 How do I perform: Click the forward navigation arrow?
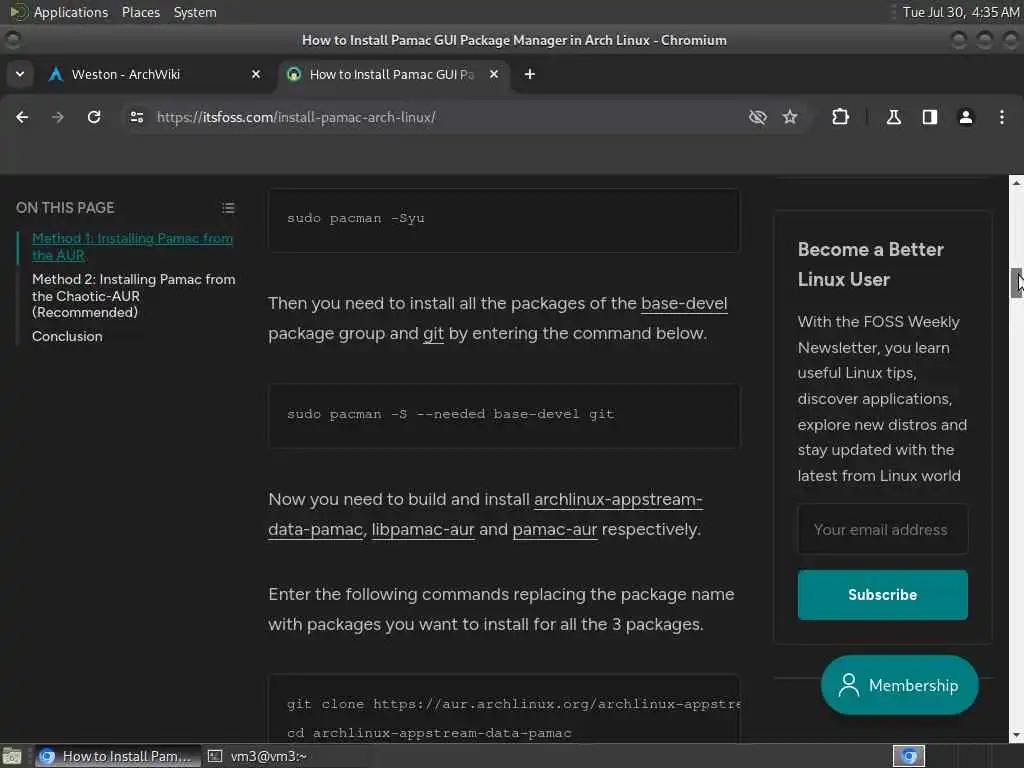coord(58,117)
